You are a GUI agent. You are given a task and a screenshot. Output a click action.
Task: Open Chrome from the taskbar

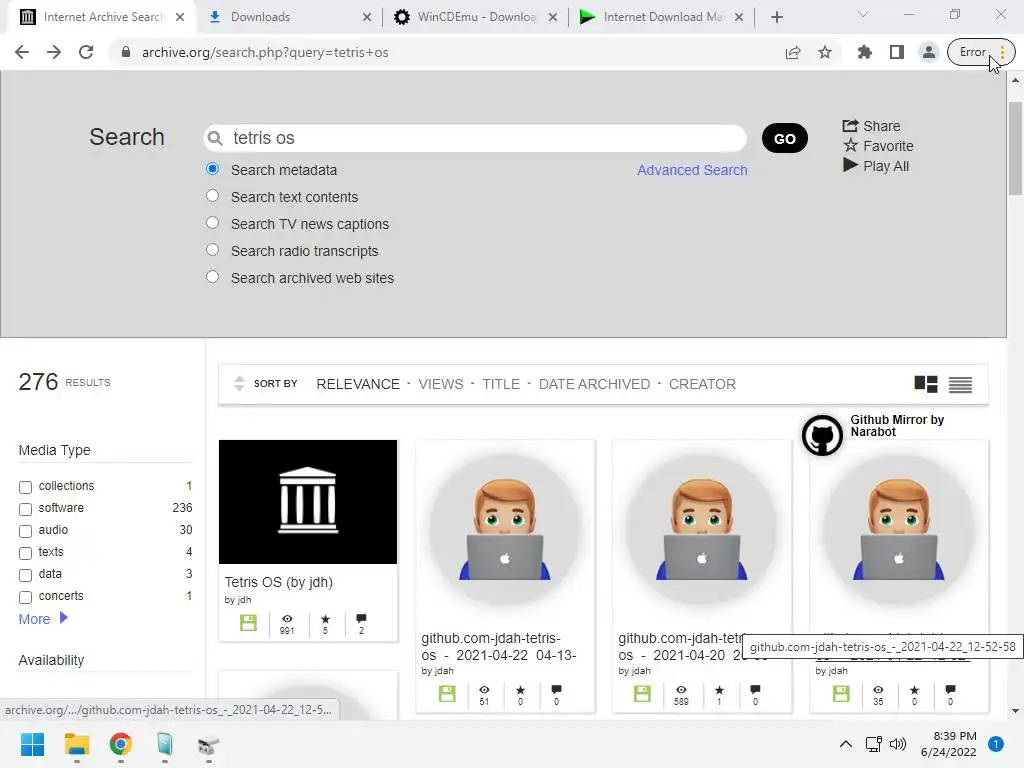click(x=121, y=744)
